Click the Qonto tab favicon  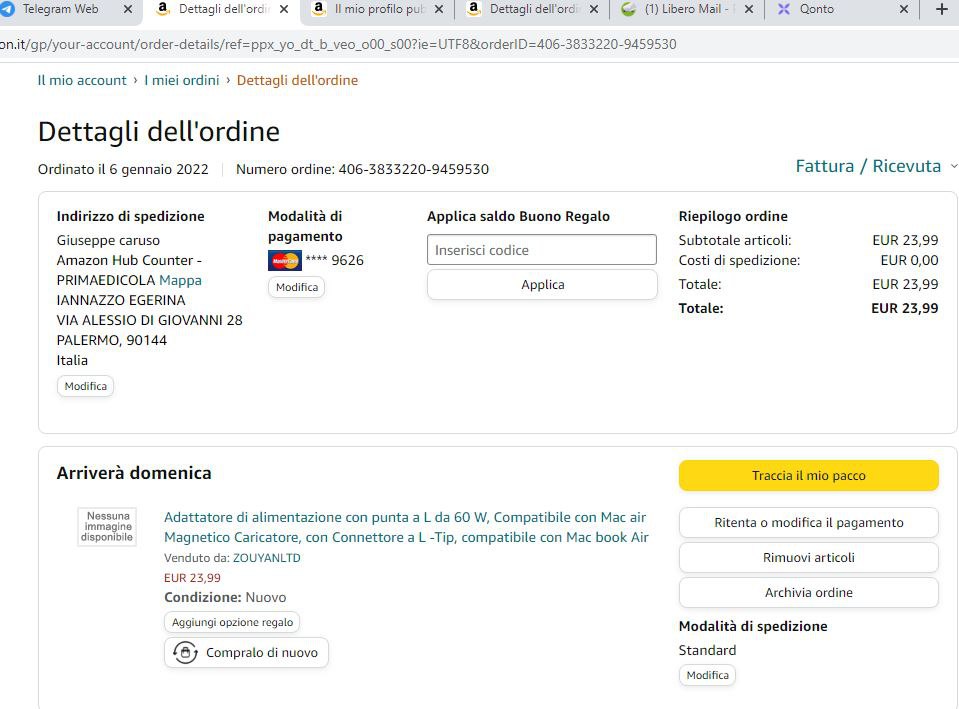point(783,9)
